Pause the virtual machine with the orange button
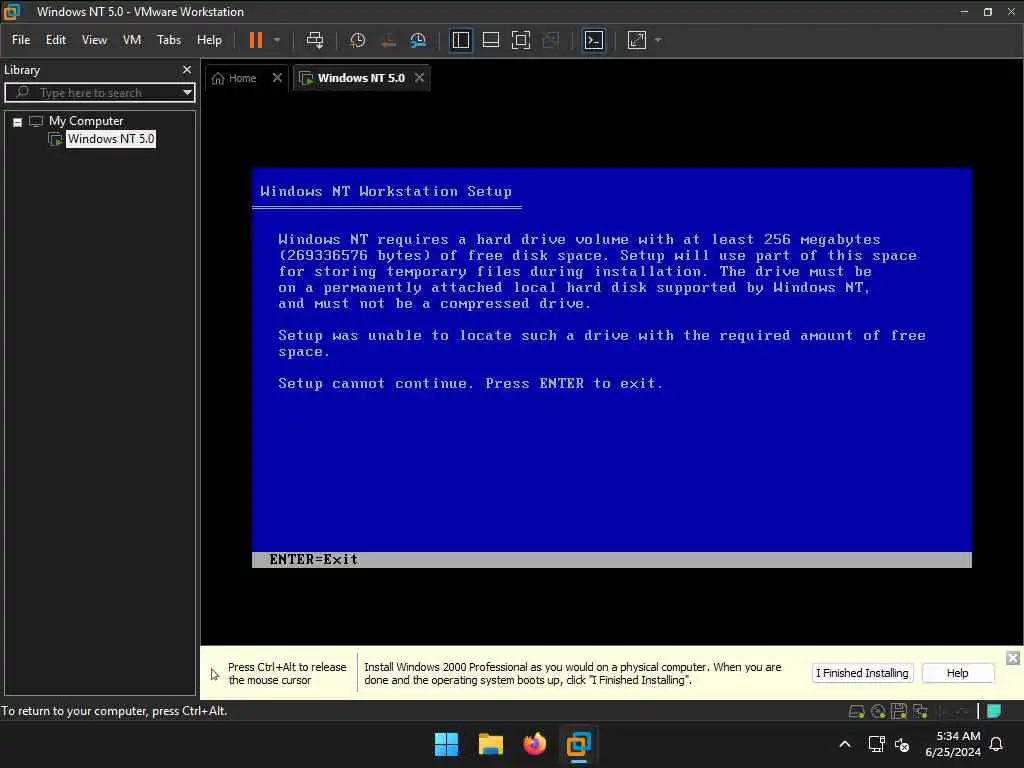Viewport: 1024px width, 768px height. 255,40
